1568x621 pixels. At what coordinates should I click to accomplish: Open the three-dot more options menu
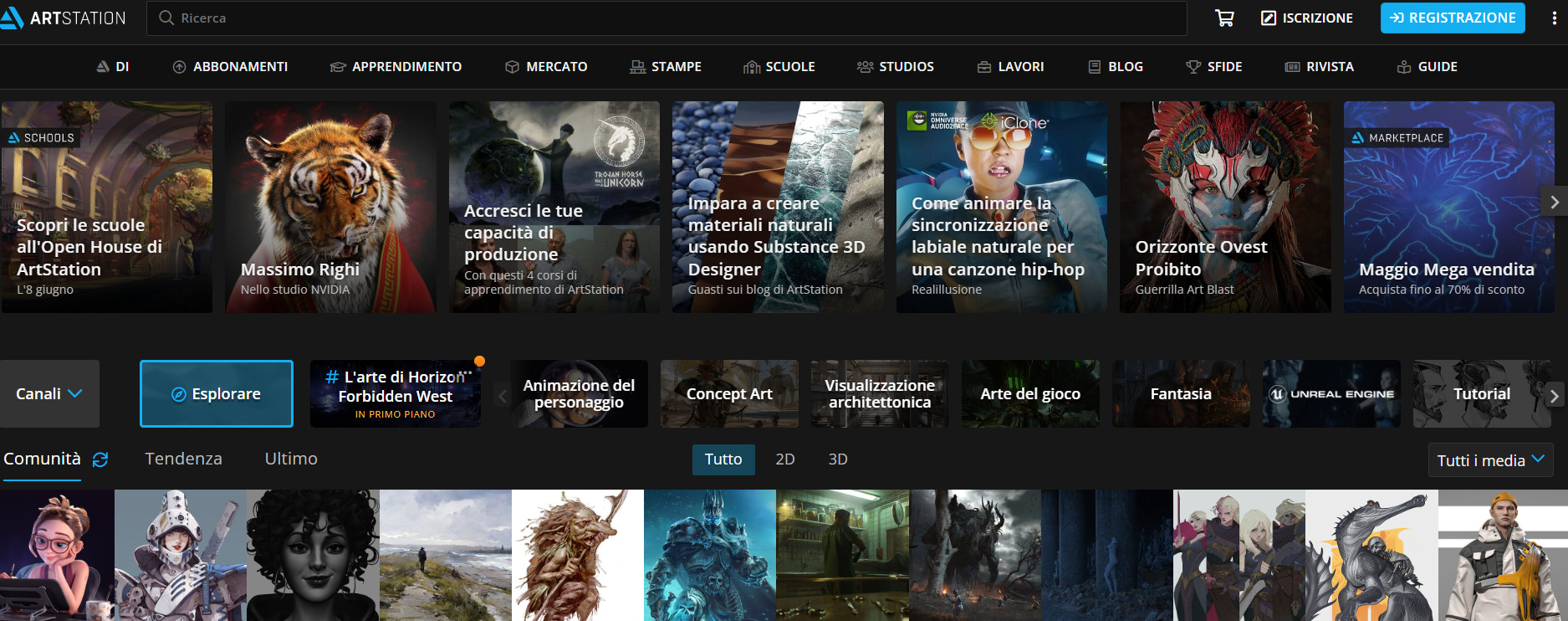click(1554, 18)
